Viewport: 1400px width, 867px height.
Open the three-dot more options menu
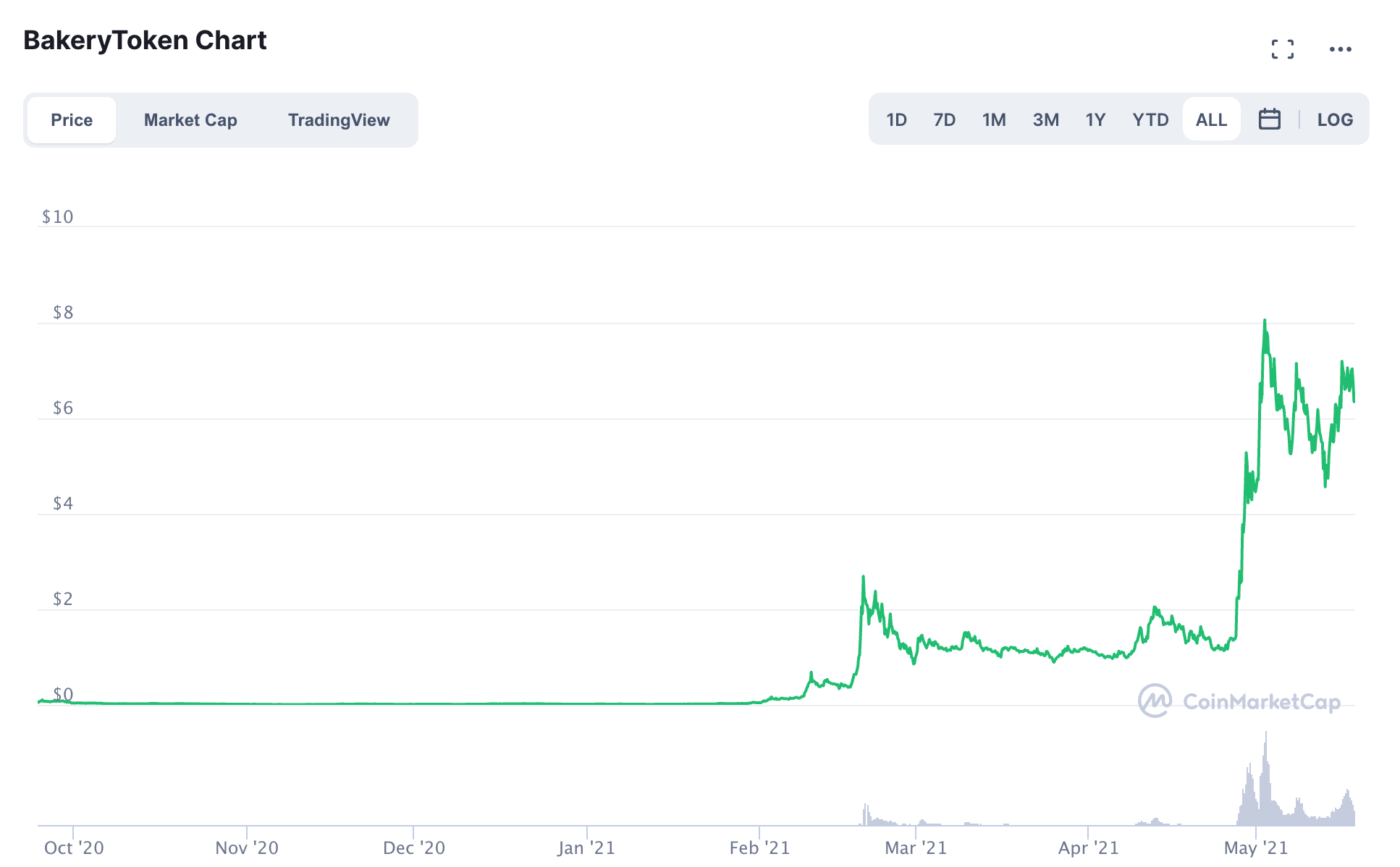pos(1340,49)
